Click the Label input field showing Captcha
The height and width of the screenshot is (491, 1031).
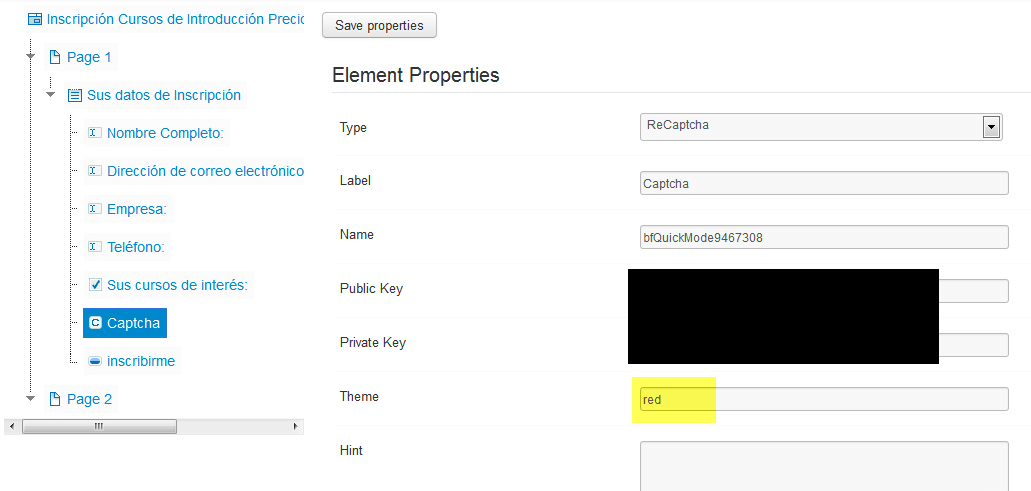pyautogui.click(x=824, y=183)
